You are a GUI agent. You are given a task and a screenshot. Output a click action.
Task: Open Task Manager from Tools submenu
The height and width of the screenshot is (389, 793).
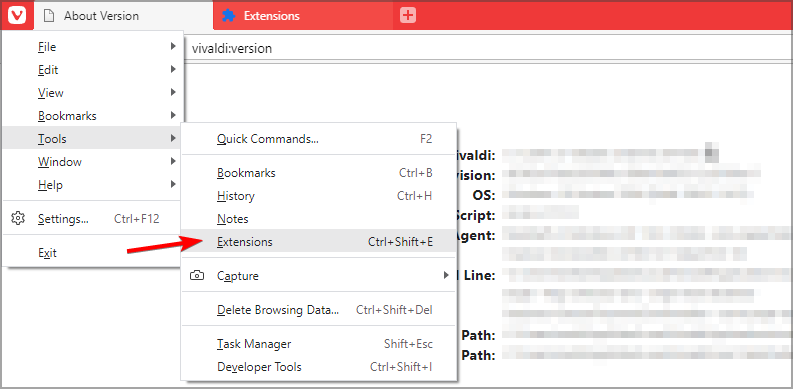[x=319, y=344]
